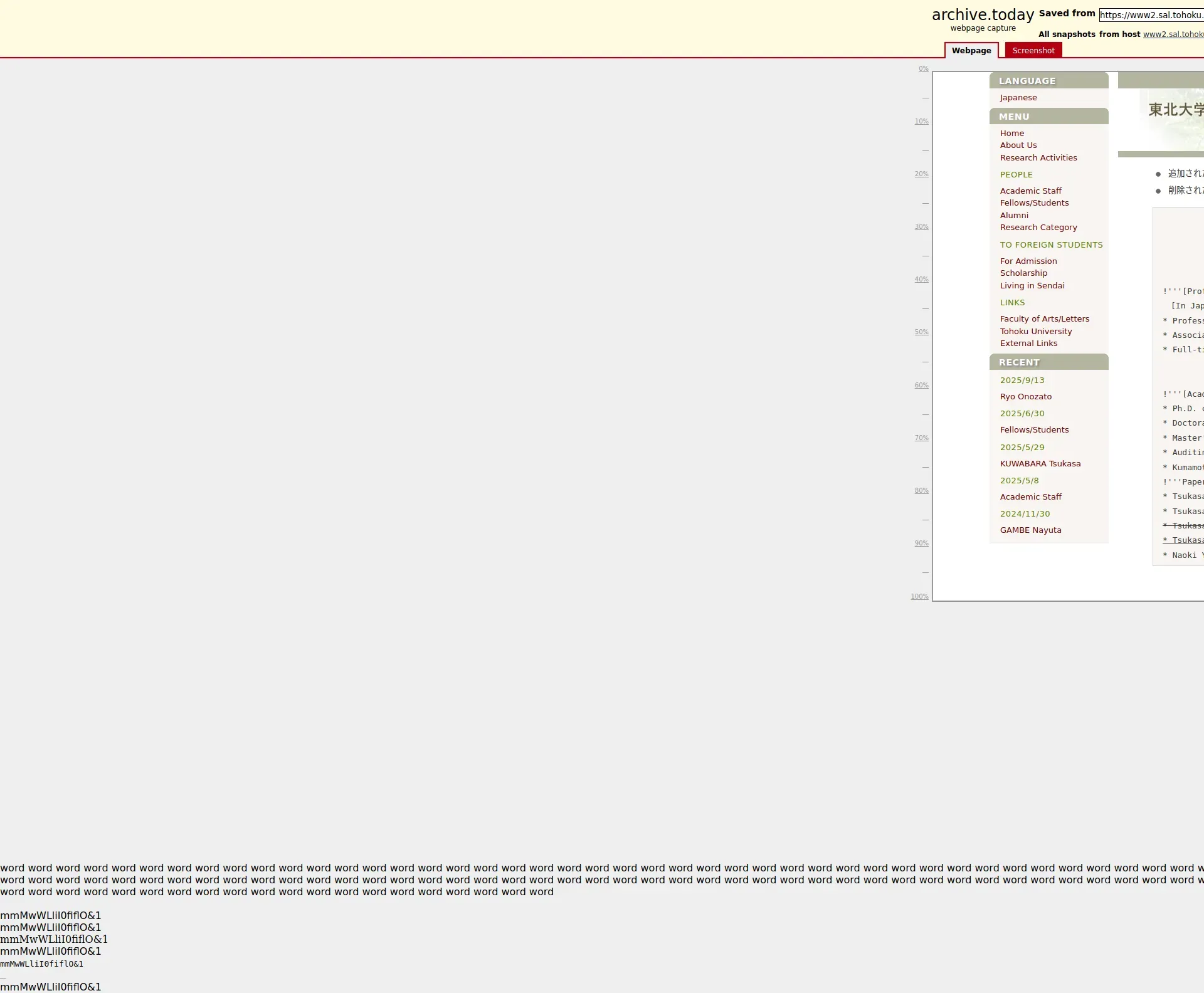The image size is (1204, 993).
Task: Open recent entry GAMBE Nayuta
Action: 1030,530
